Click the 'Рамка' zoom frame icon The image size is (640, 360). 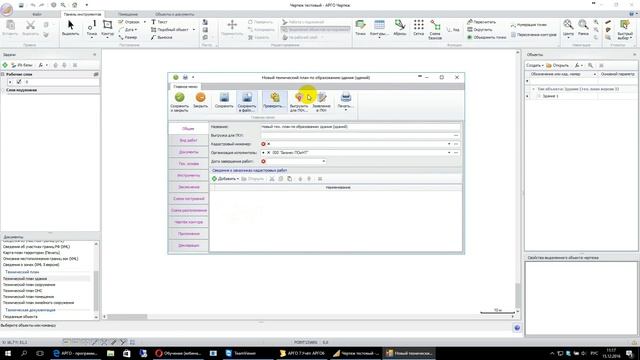[x=583, y=25]
